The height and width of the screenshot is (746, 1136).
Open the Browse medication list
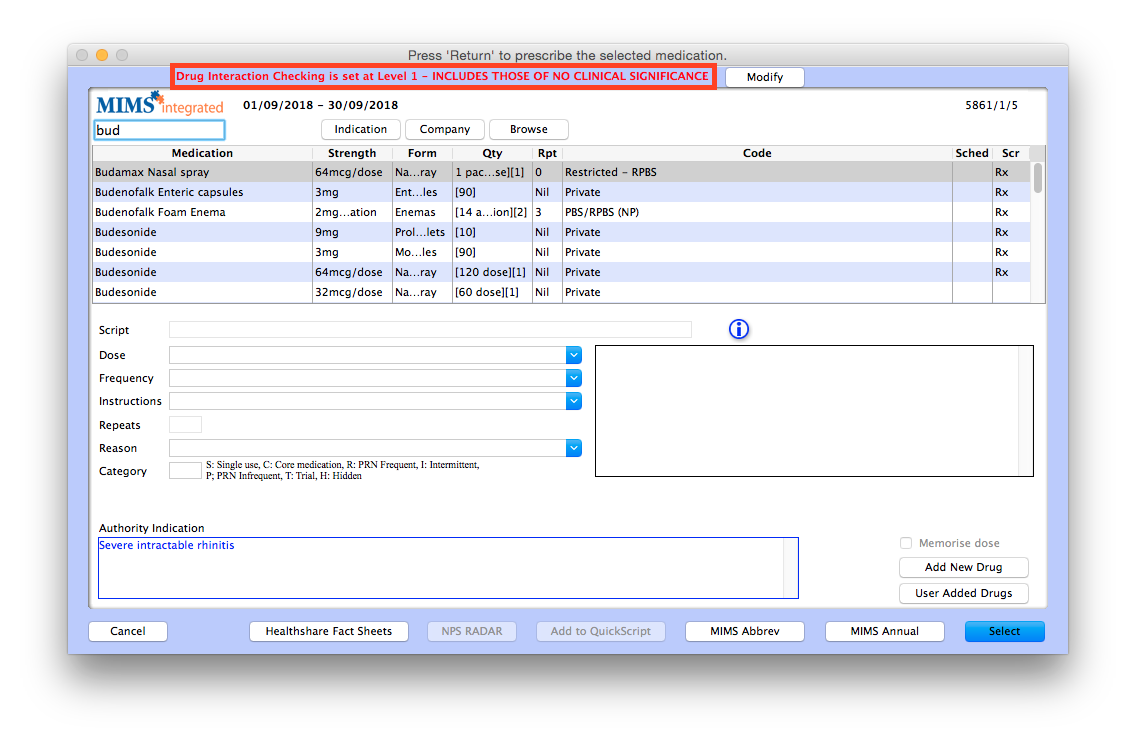(x=528, y=128)
